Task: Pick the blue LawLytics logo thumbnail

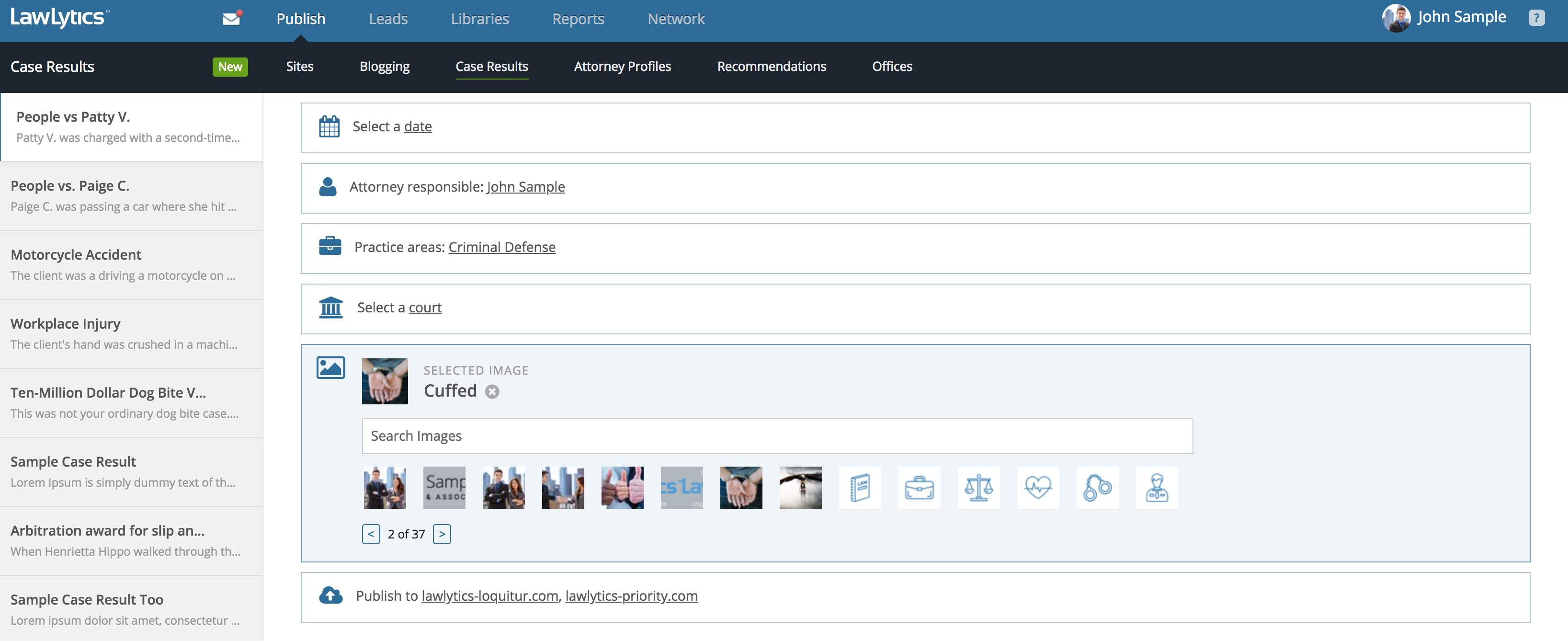Action: 682,488
